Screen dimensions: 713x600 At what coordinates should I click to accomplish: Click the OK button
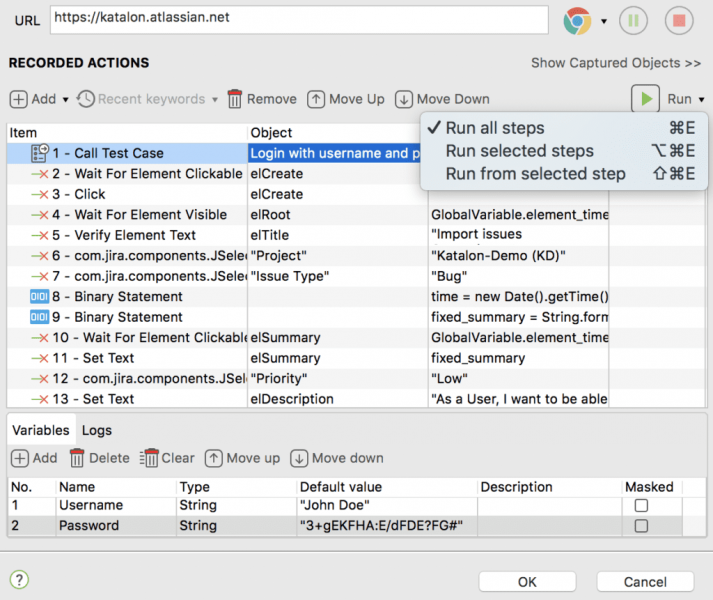pos(527,582)
